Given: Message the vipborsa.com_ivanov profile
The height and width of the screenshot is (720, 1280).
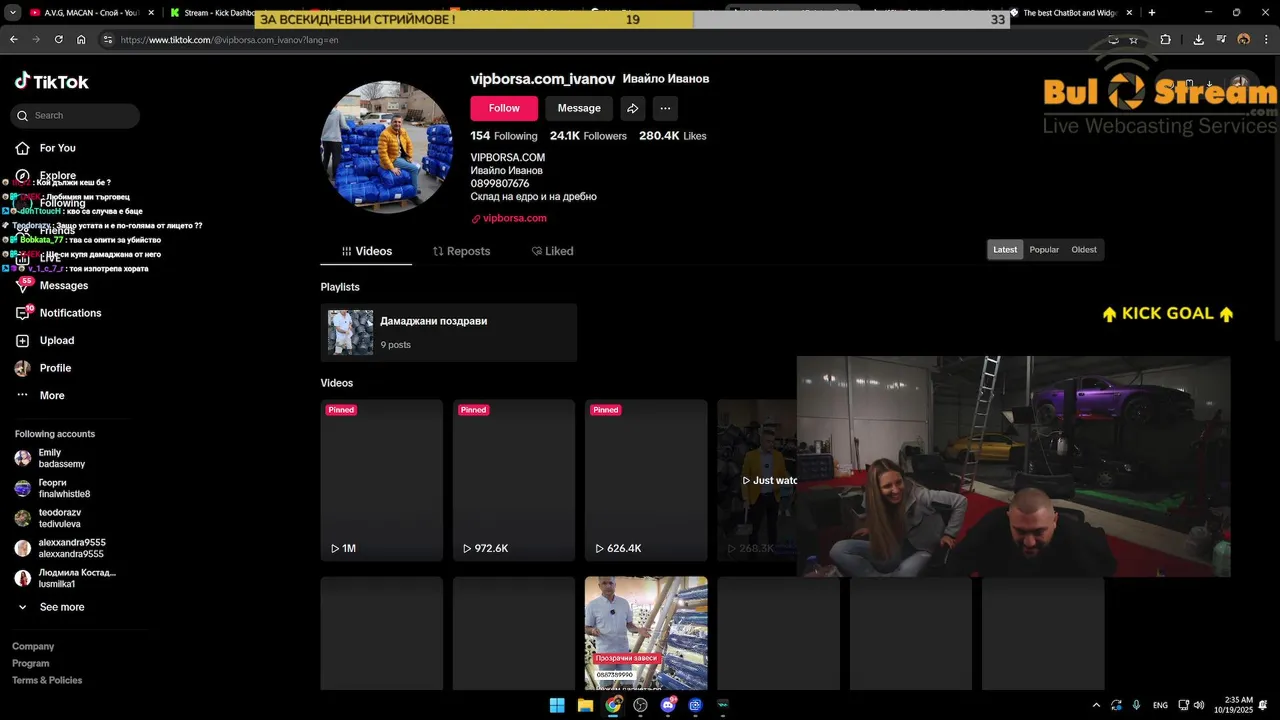Looking at the screenshot, I should [x=579, y=108].
